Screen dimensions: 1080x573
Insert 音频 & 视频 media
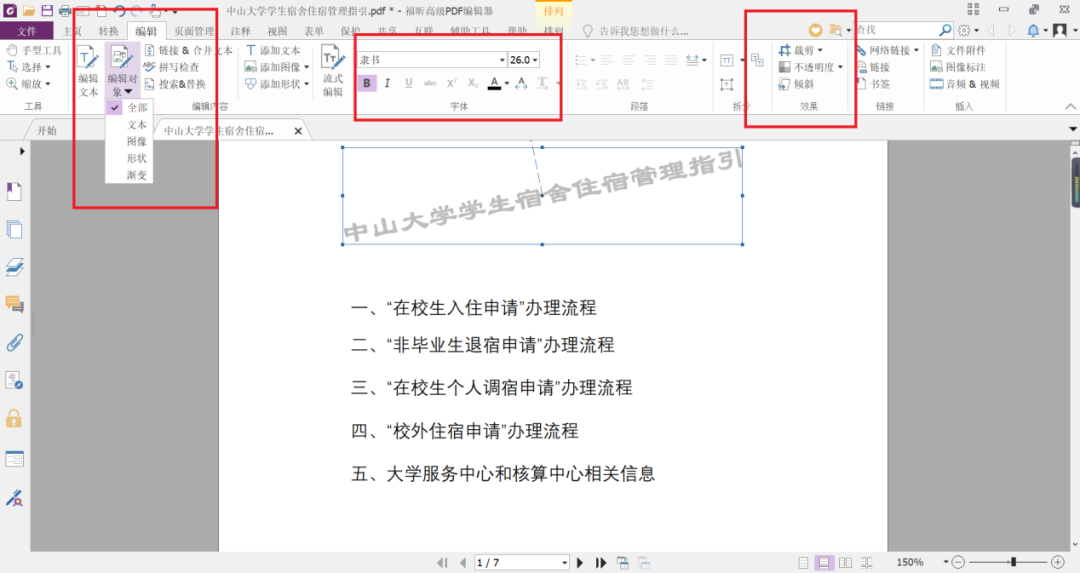tap(964, 84)
